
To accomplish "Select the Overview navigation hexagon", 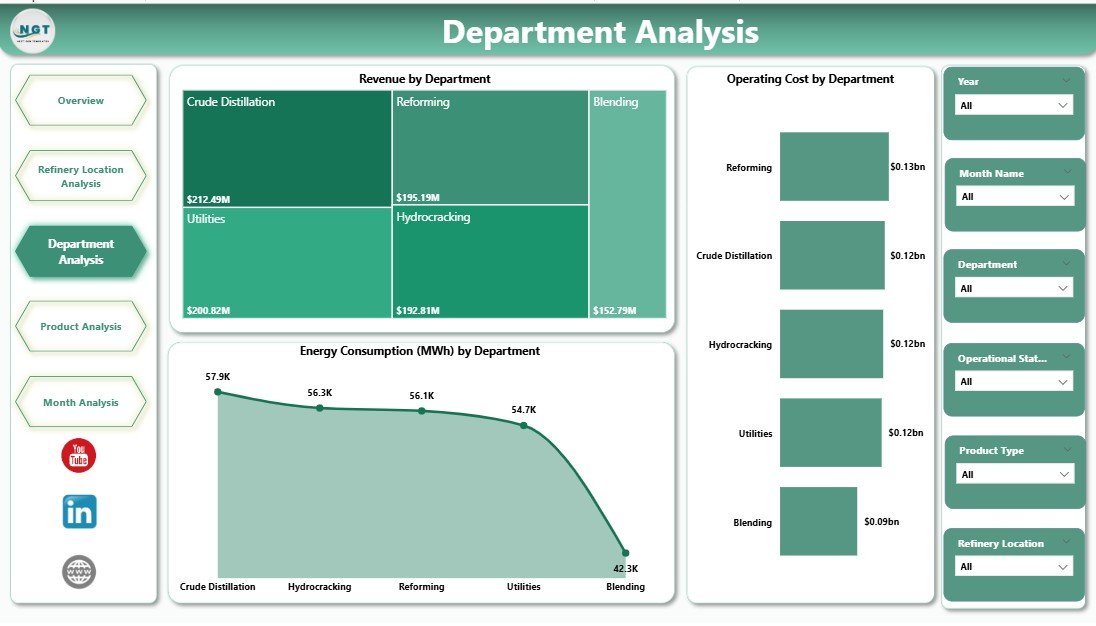I will coord(79,100).
